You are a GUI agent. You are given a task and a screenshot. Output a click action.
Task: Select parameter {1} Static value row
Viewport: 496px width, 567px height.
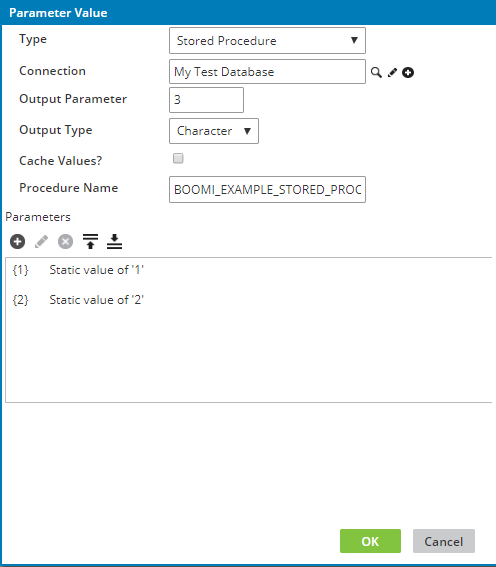click(x=249, y=270)
